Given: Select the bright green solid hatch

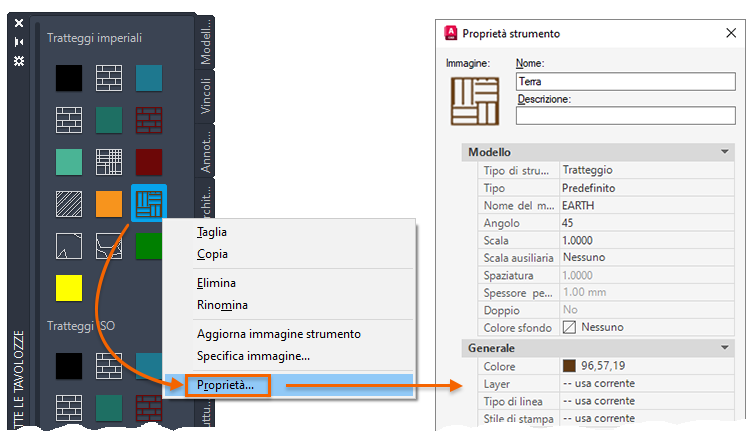Looking at the screenshot, I should pos(149,246).
